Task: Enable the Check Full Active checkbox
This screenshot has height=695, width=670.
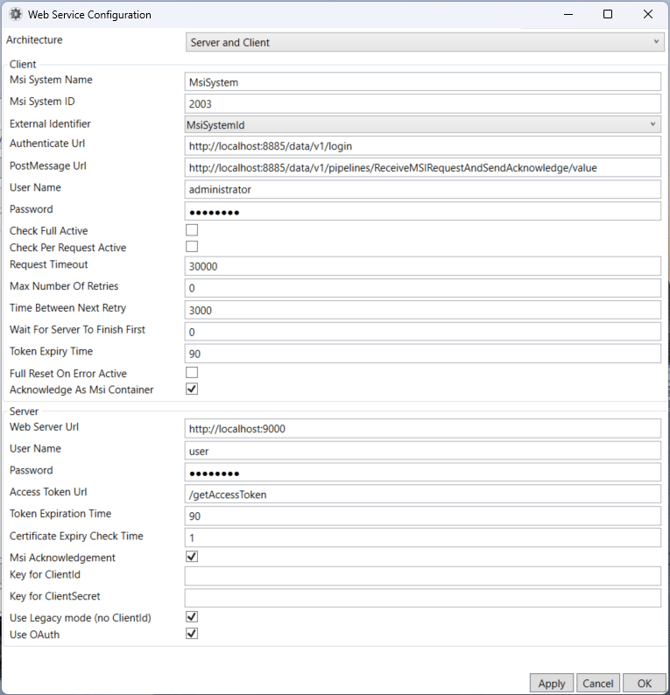Action: point(192,231)
